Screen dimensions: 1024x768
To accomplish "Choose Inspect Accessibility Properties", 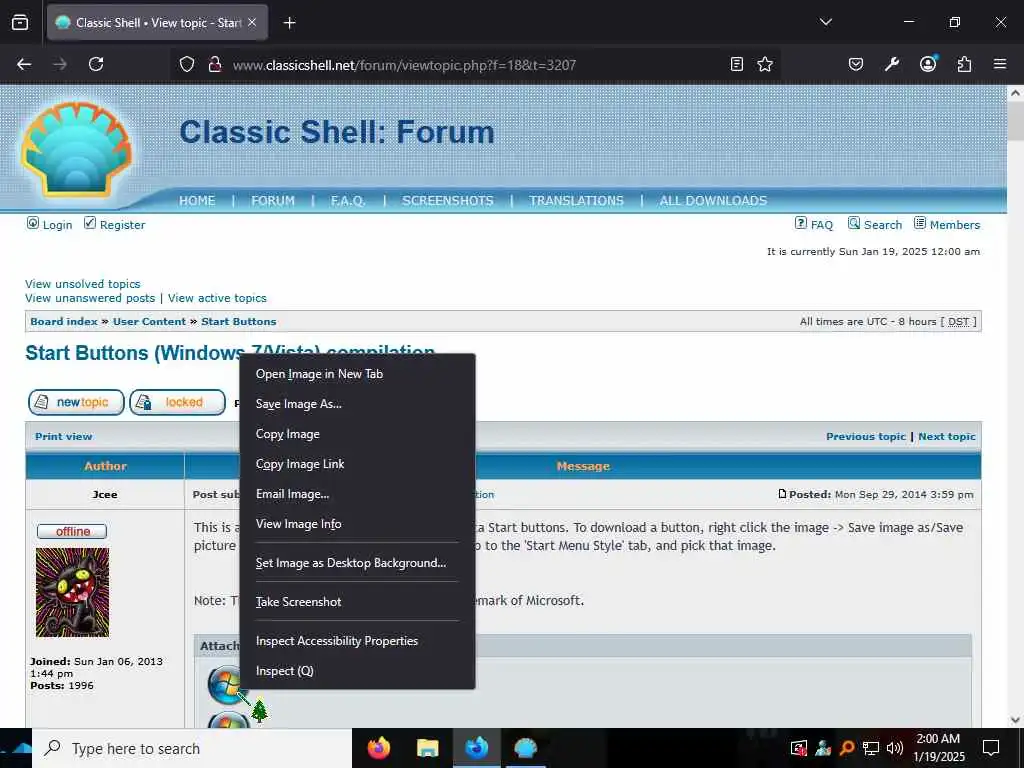I will (x=356, y=641).
